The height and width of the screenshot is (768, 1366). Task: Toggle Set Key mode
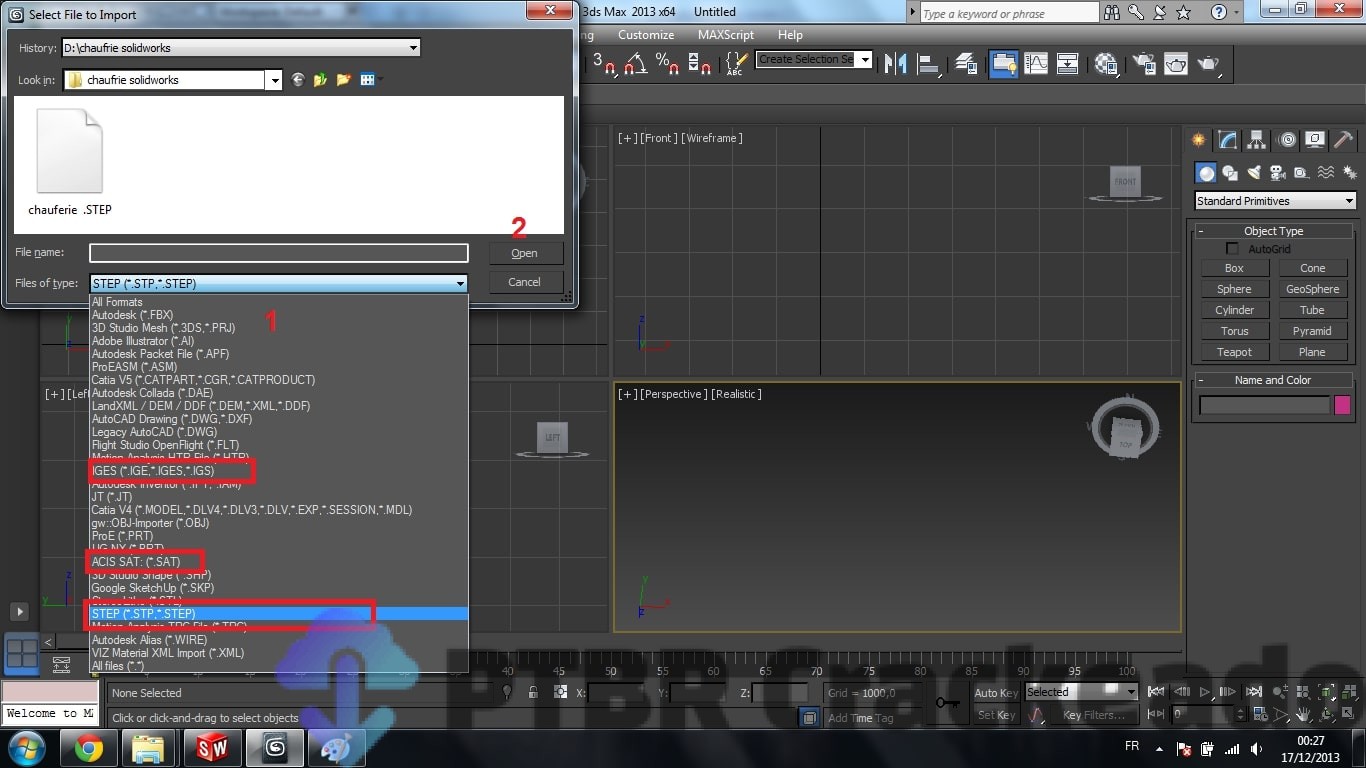pos(996,715)
